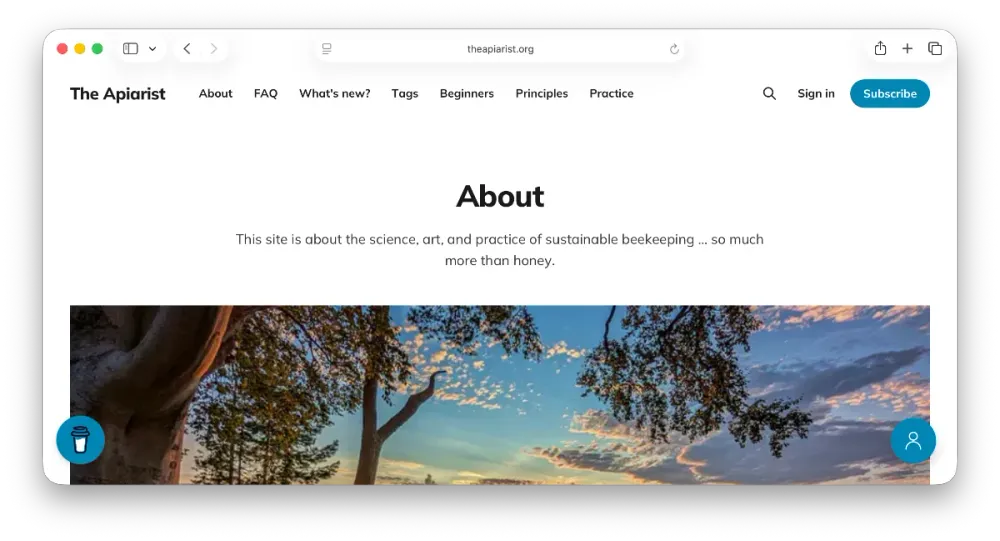Screen dimensions: 1000x541
Task: Select the What's new? nav item
Action: pos(335,93)
